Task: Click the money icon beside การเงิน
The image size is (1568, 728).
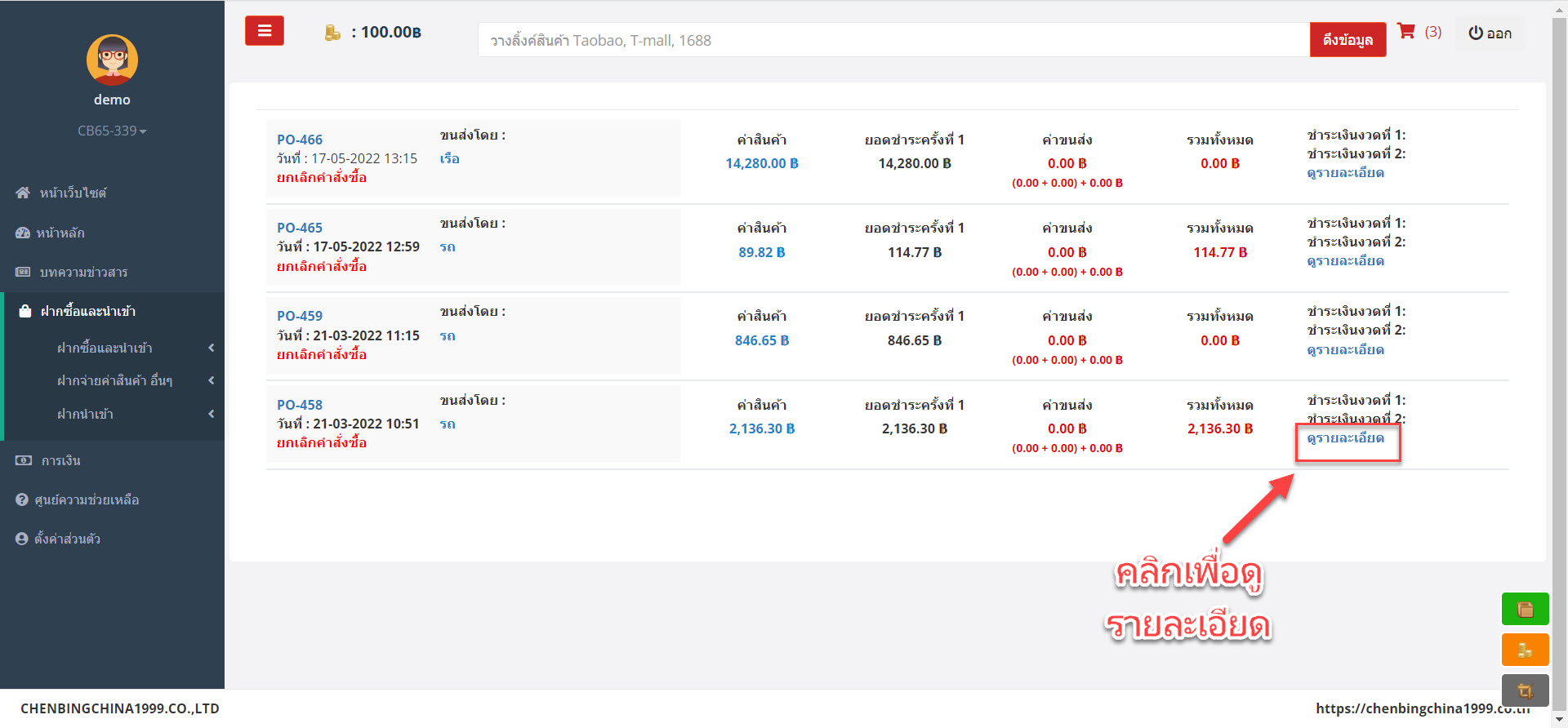Action: pyautogui.click(x=24, y=460)
